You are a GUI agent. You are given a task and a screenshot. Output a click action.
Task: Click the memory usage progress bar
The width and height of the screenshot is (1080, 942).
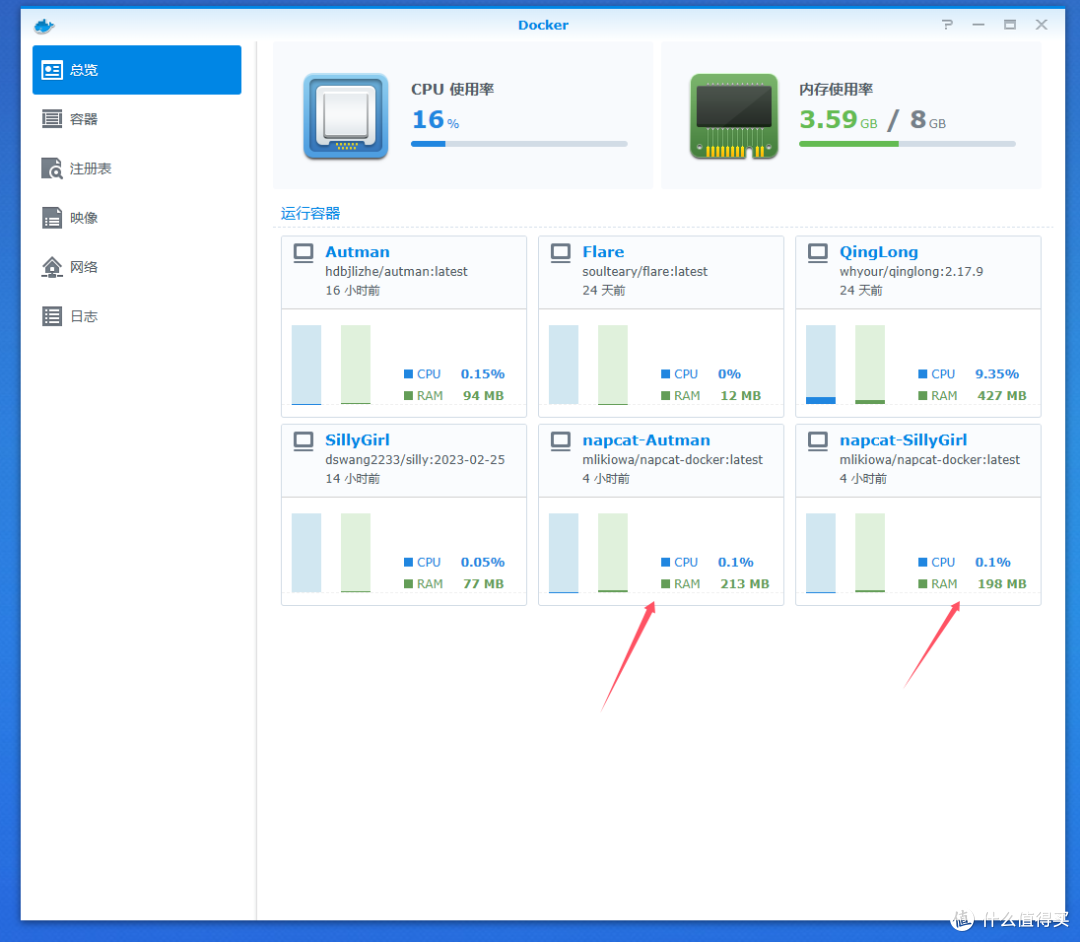tap(907, 144)
